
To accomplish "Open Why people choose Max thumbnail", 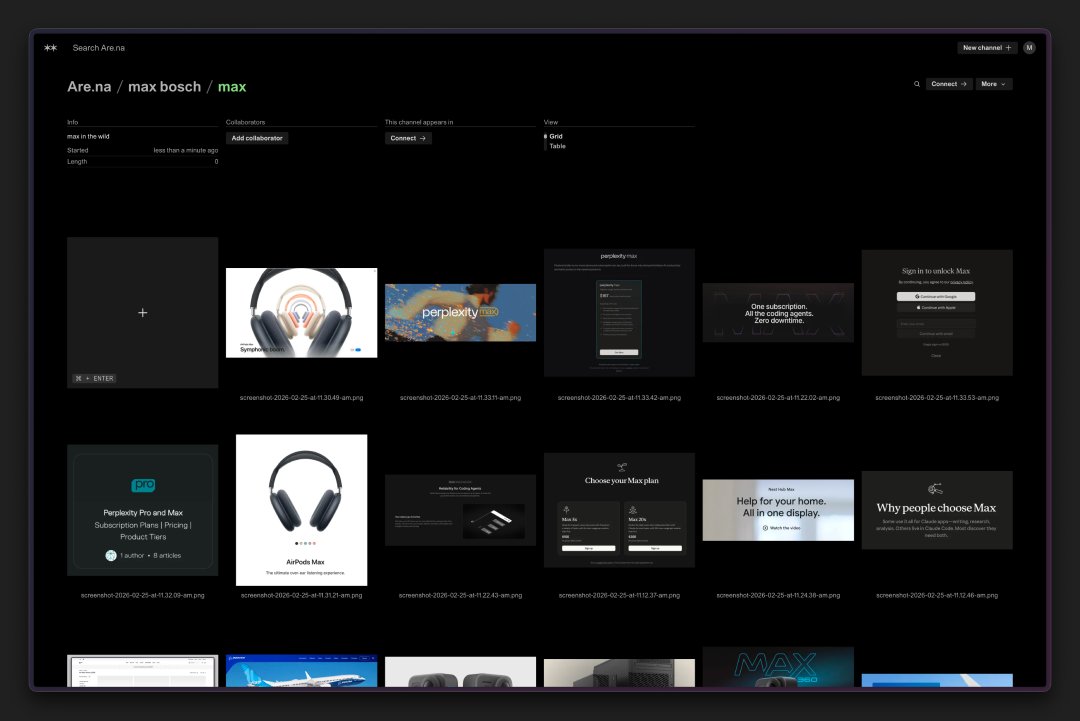I will tap(937, 510).
